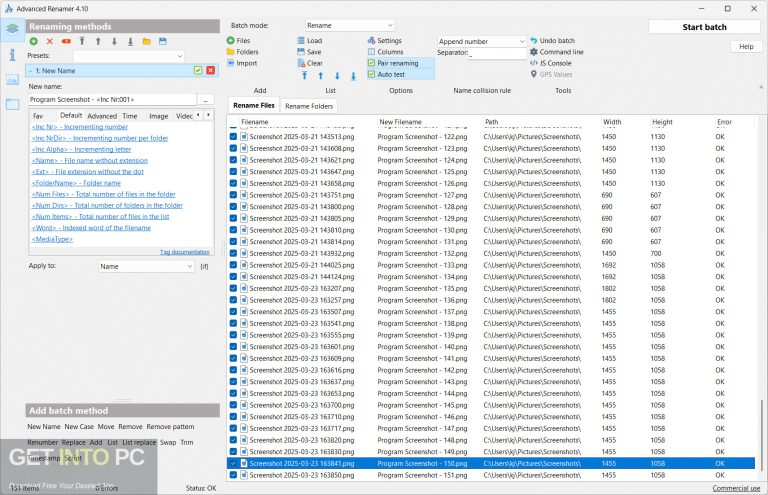Open the Presets dropdown
The width and height of the screenshot is (768, 495).
[128, 56]
